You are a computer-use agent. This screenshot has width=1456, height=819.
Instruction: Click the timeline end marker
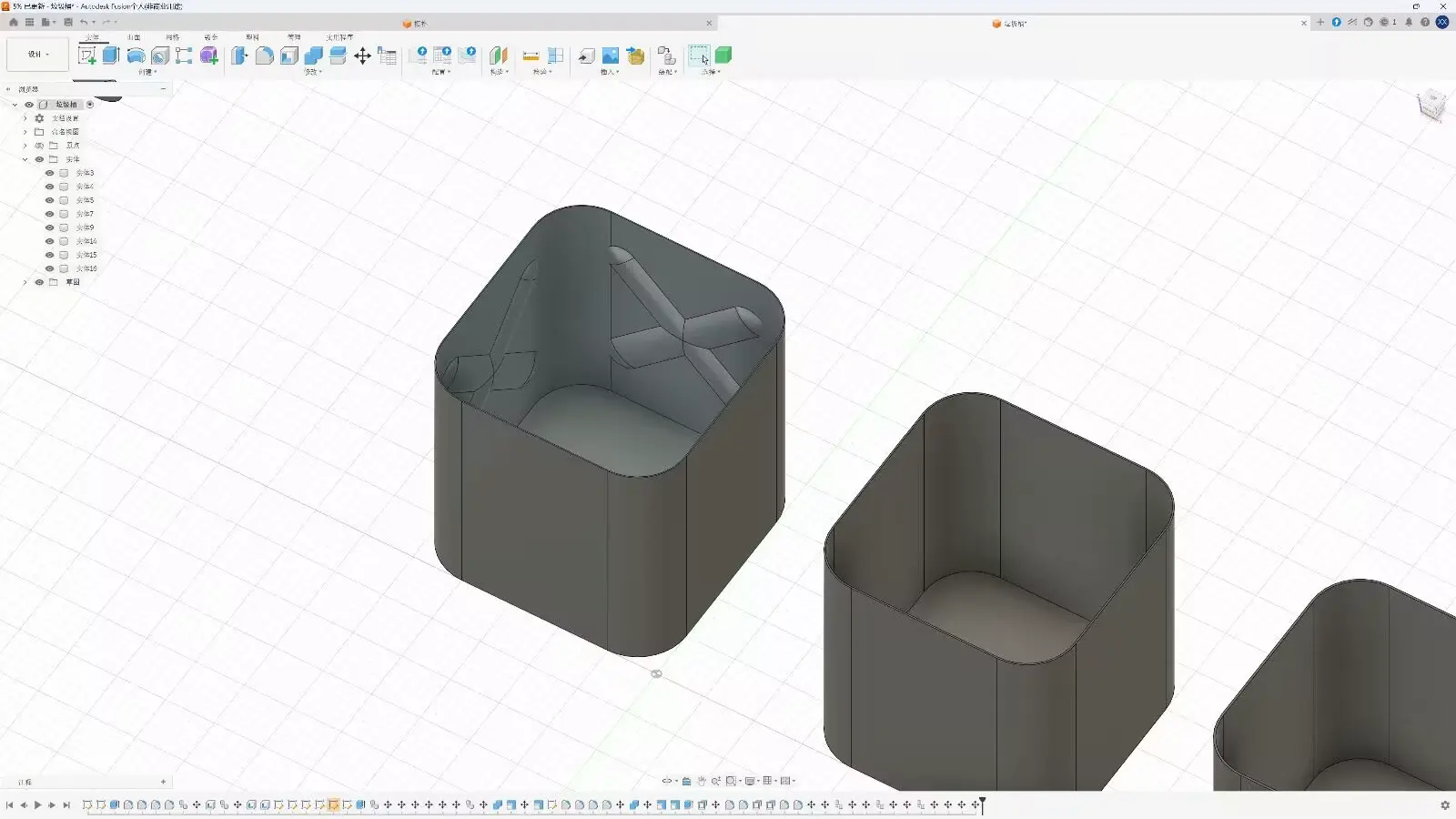[x=982, y=804]
